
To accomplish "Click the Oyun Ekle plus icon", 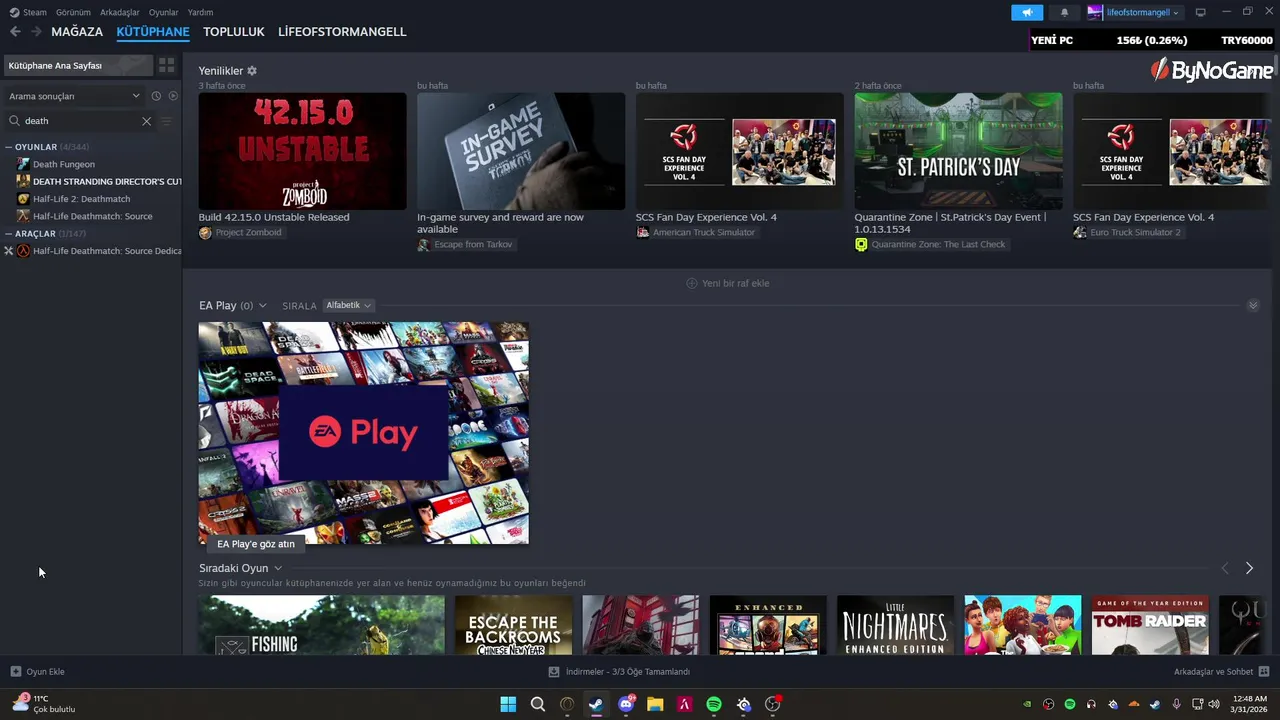I will point(15,672).
